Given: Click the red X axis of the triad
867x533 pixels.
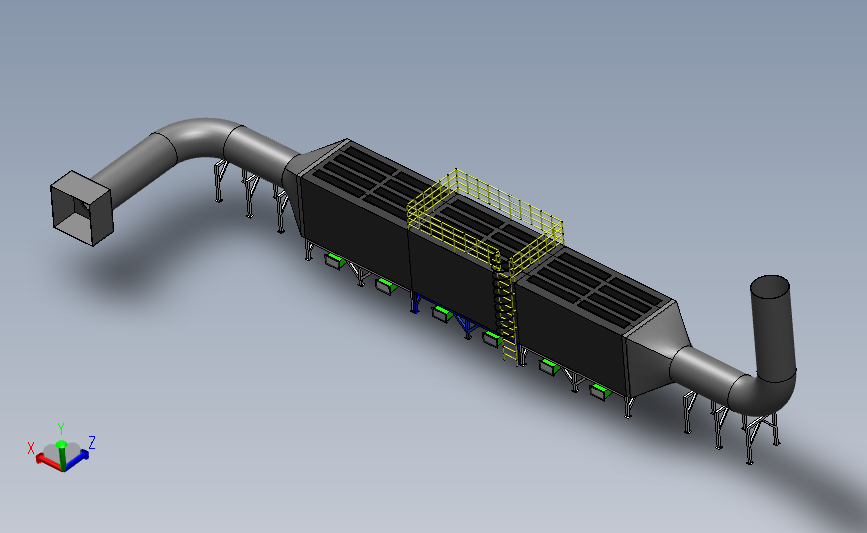Looking at the screenshot, I should tap(48, 461).
